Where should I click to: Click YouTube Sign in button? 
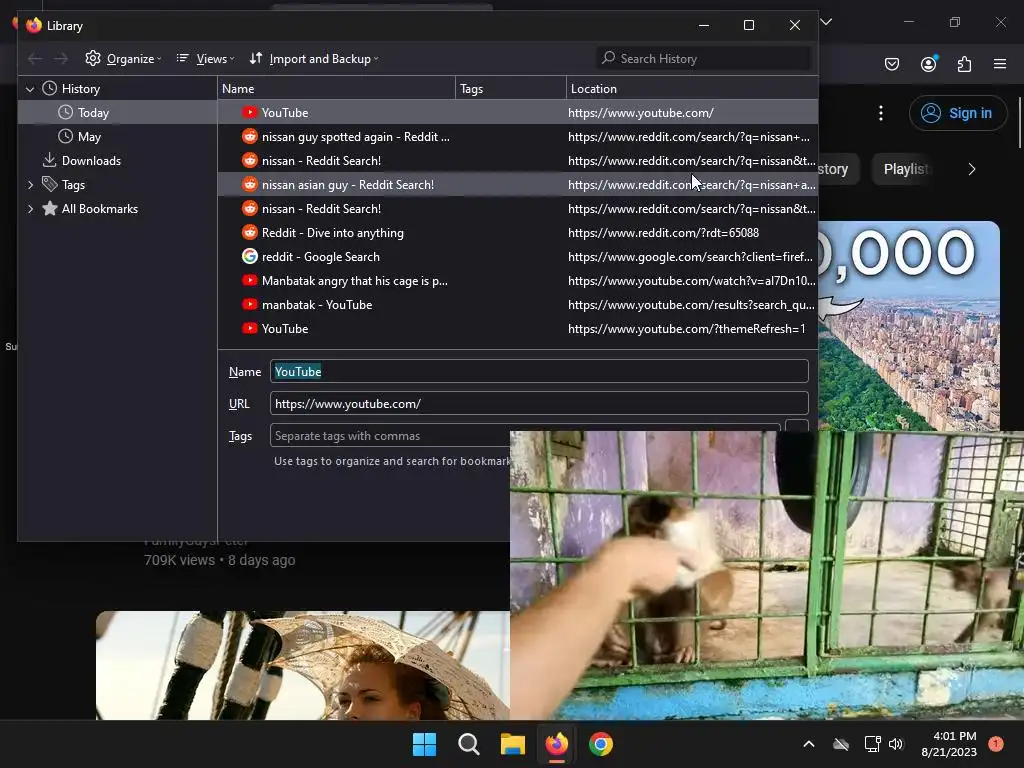[x=957, y=113]
